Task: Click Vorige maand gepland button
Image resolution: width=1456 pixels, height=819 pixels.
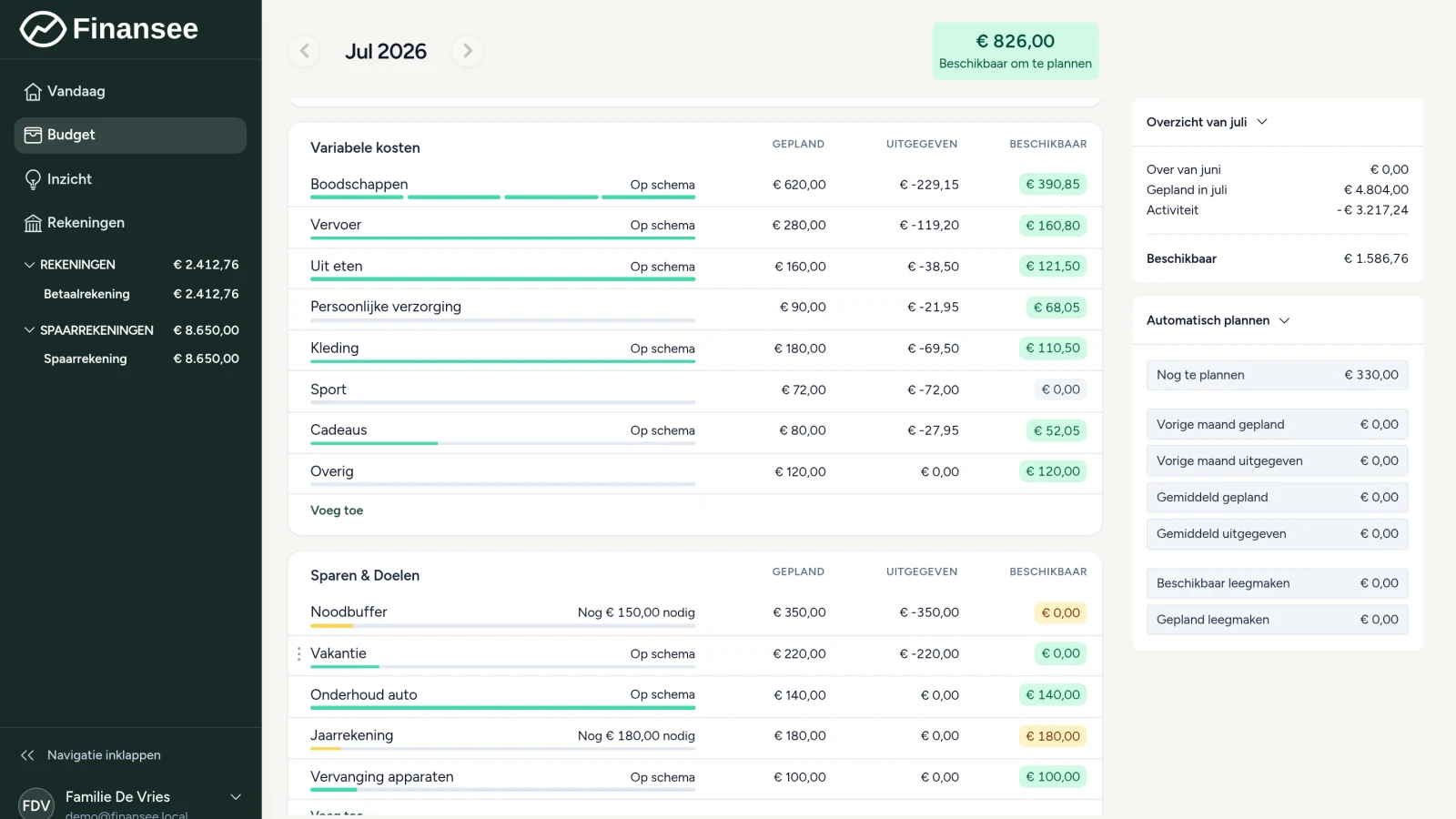Action: [x=1278, y=424]
